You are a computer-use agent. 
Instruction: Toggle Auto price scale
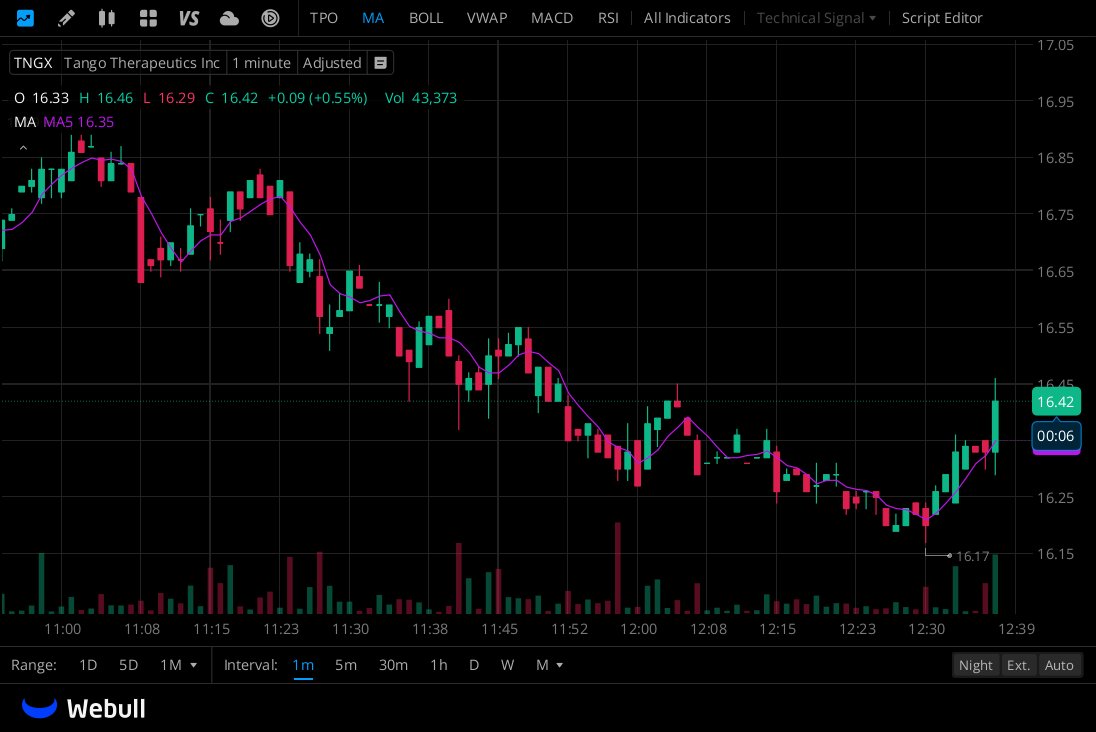(1059, 665)
